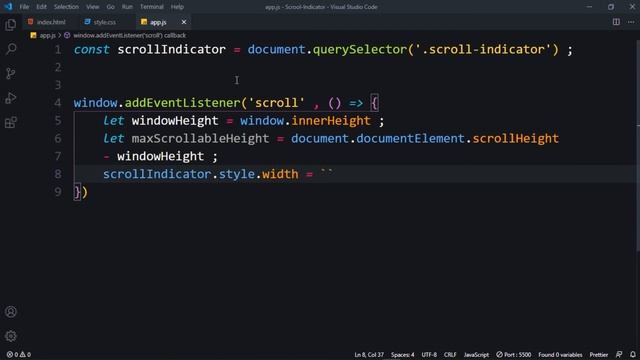Change line endings via CRLF

(450, 355)
